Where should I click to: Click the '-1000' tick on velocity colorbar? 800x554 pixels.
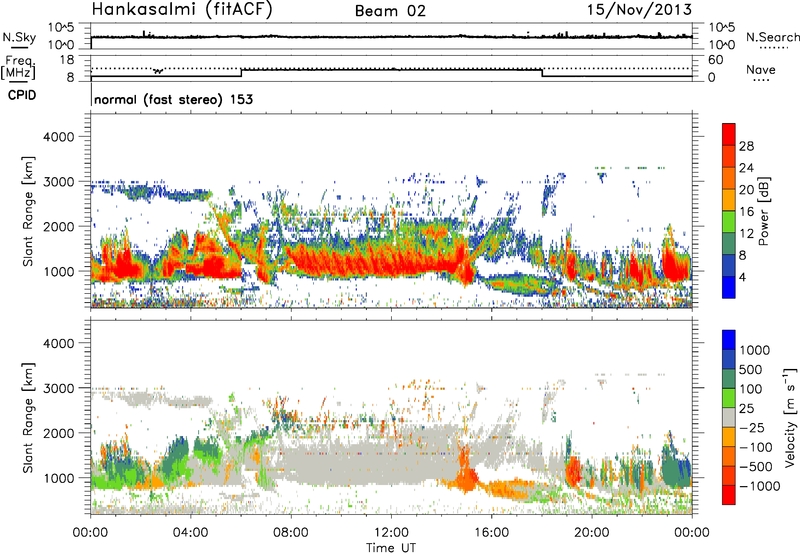[x=759, y=486]
